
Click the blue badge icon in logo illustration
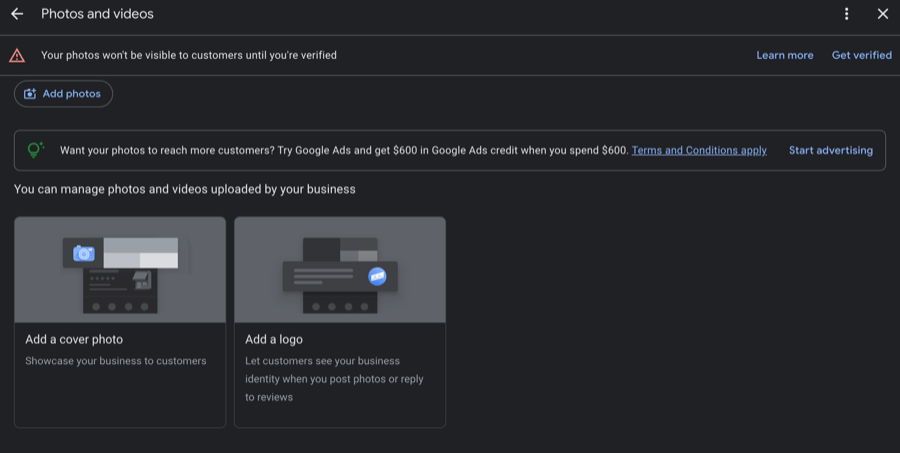coord(377,276)
